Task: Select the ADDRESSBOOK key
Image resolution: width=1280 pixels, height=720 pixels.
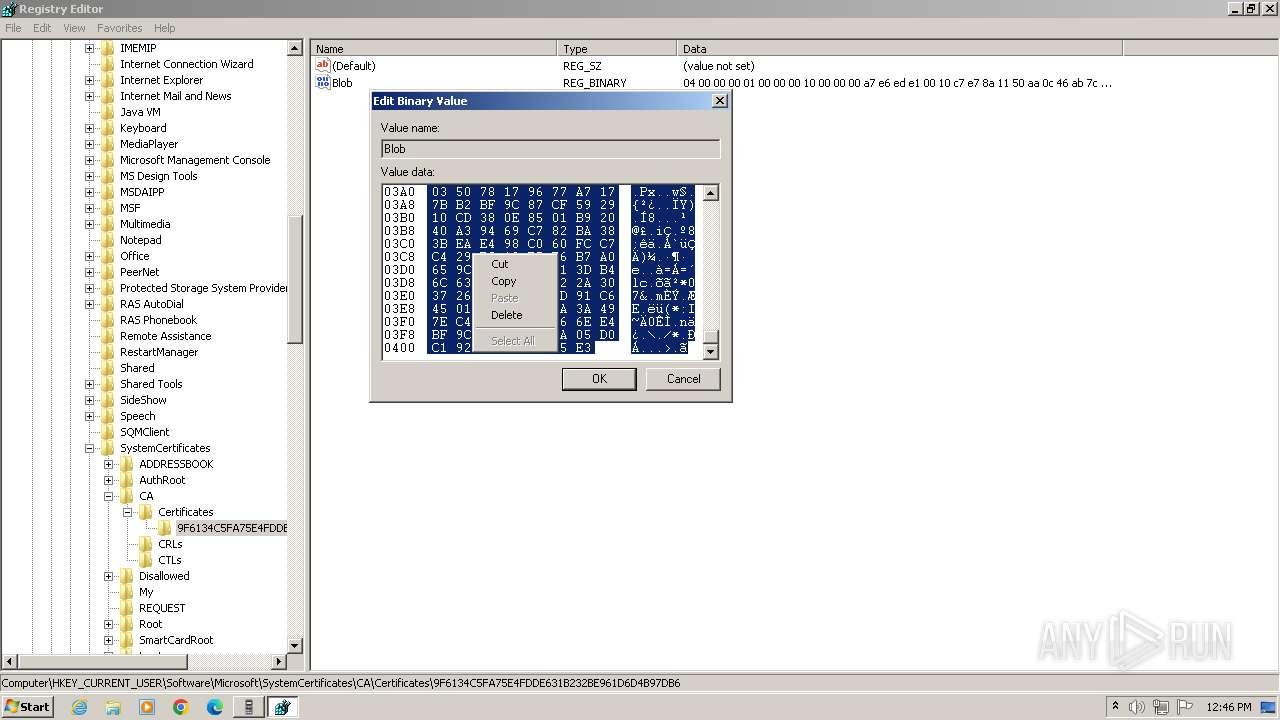Action: pos(176,464)
